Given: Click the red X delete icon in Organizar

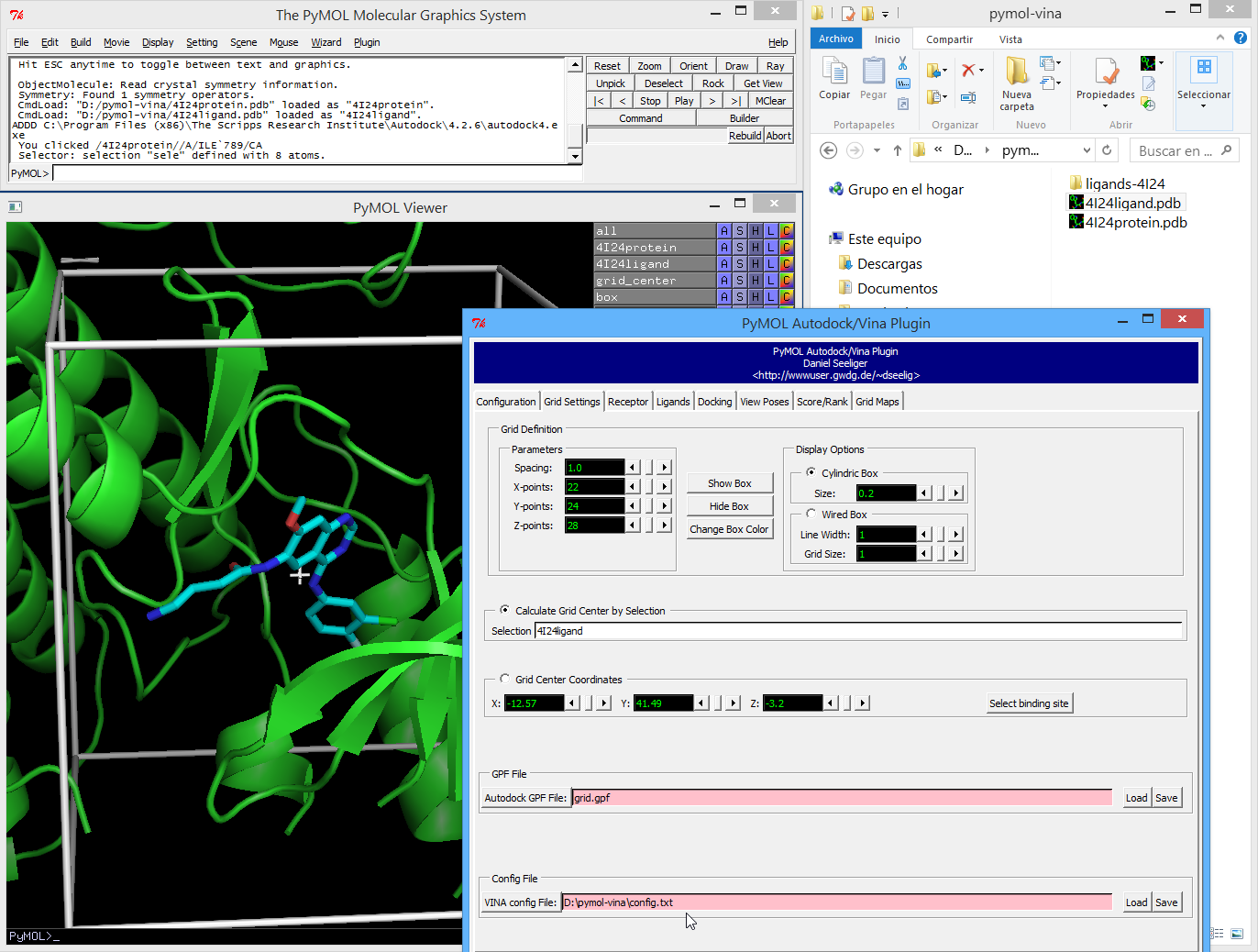Looking at the screenshot, I should [x=968, y=71].
